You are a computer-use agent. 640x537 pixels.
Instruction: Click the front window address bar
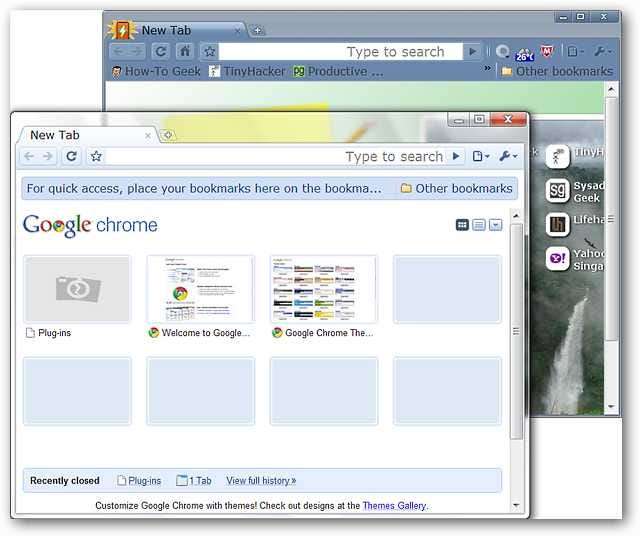pyautogui.click(x=274, y=157)
